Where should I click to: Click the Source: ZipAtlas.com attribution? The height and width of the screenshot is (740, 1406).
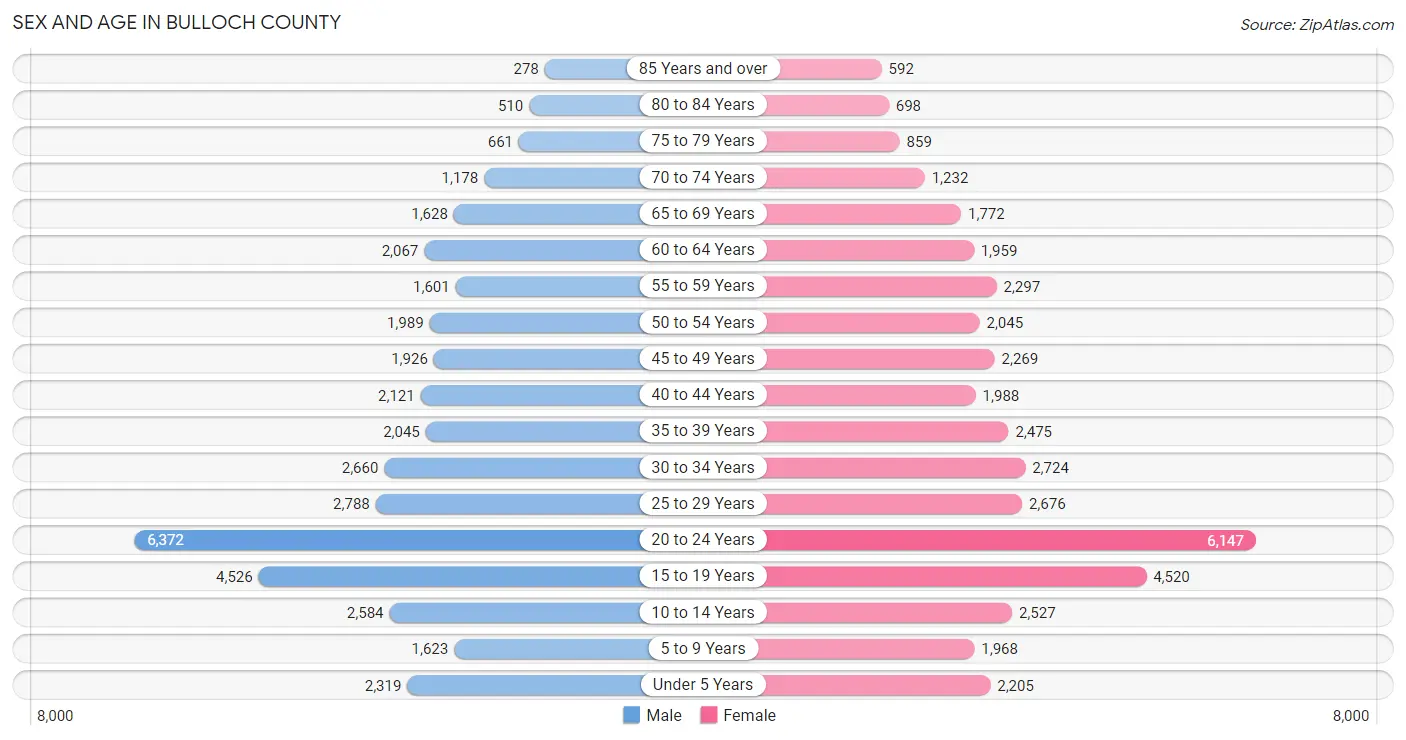pos(1317,24)
